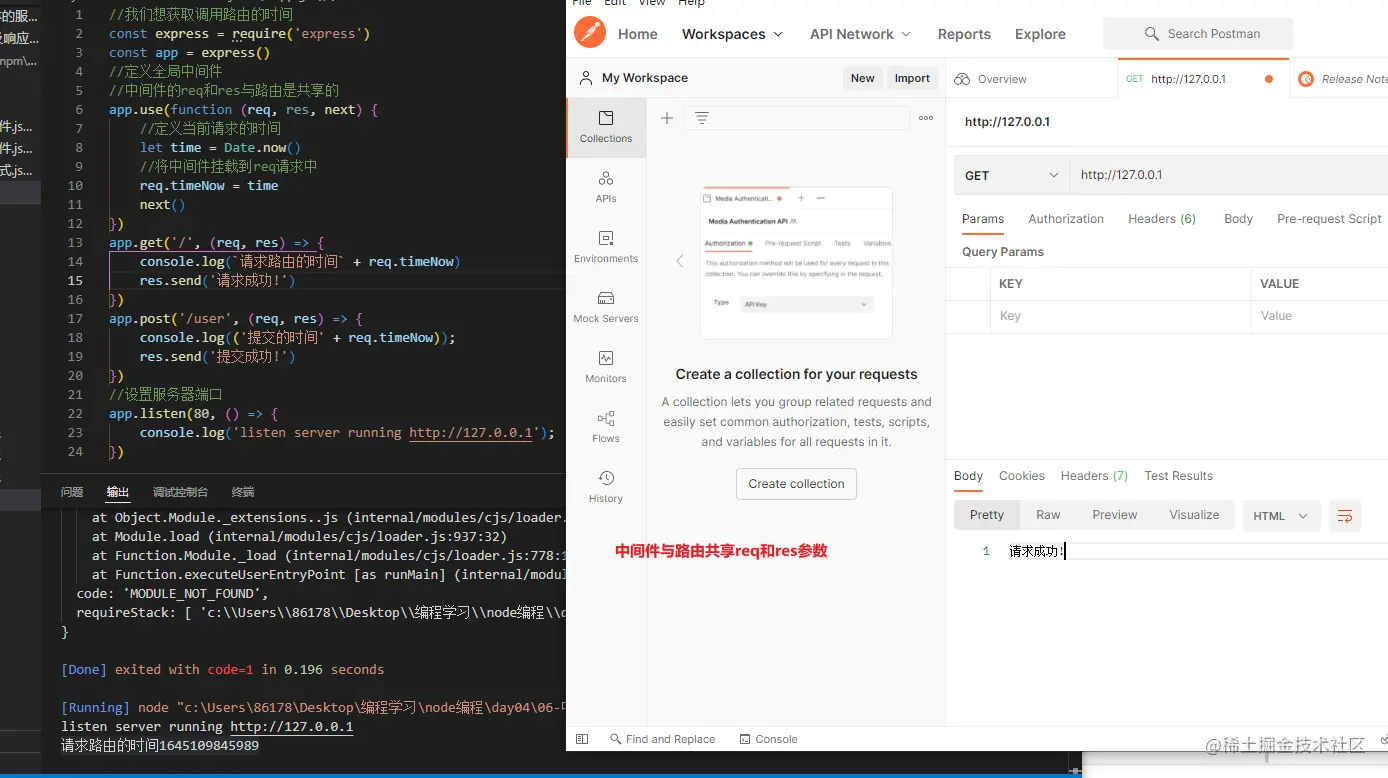Open the three-dot options menu in collections panel

point(926,118)
